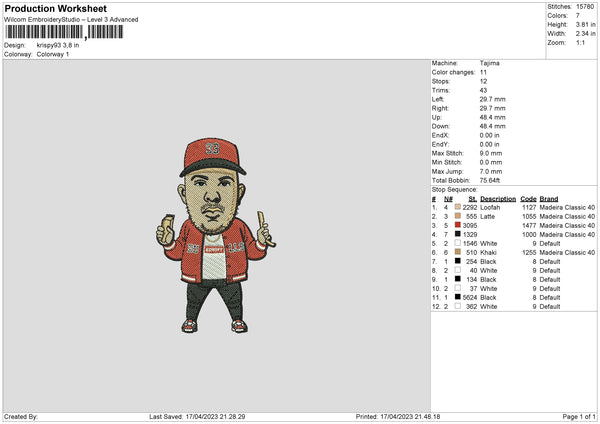The image size is (600, 424).
Task: Click the embroidered character design preview
Action: [215, 235]
